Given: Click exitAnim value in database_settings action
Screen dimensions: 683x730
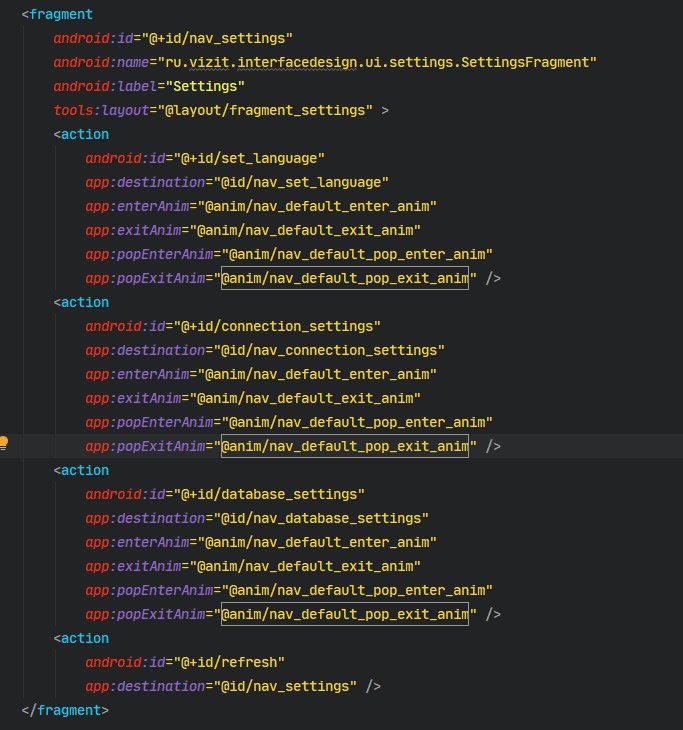Looking at the screenshot, I should pyautogui.click(x=304, y=567).
